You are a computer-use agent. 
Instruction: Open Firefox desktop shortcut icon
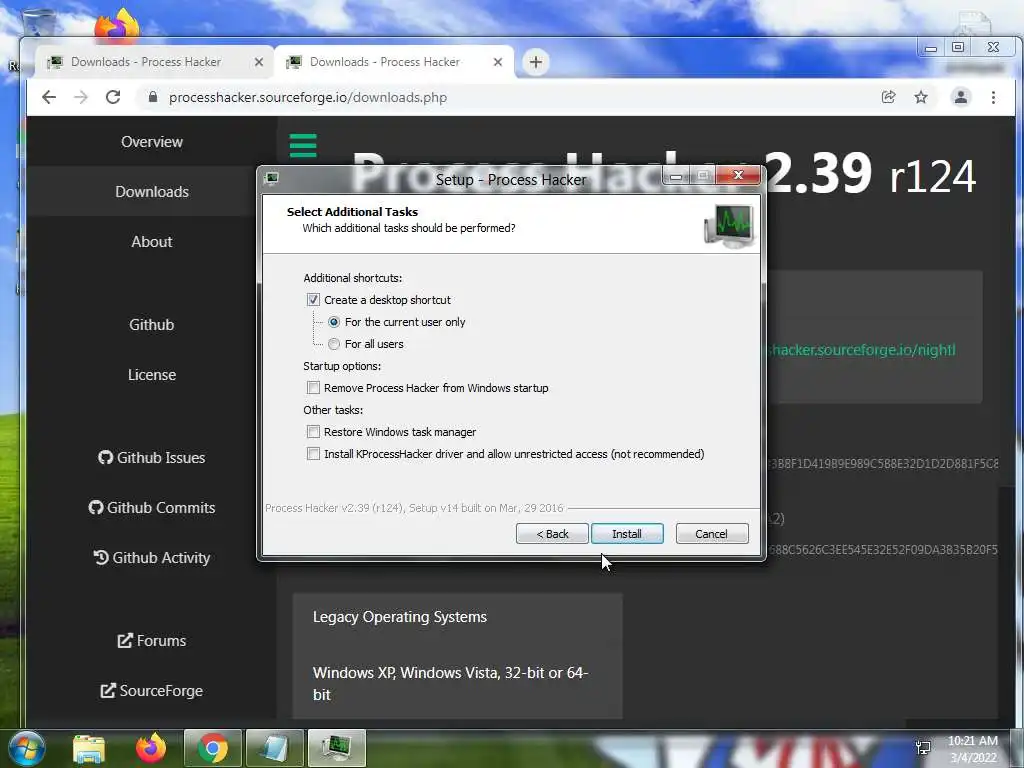[117, 26]
